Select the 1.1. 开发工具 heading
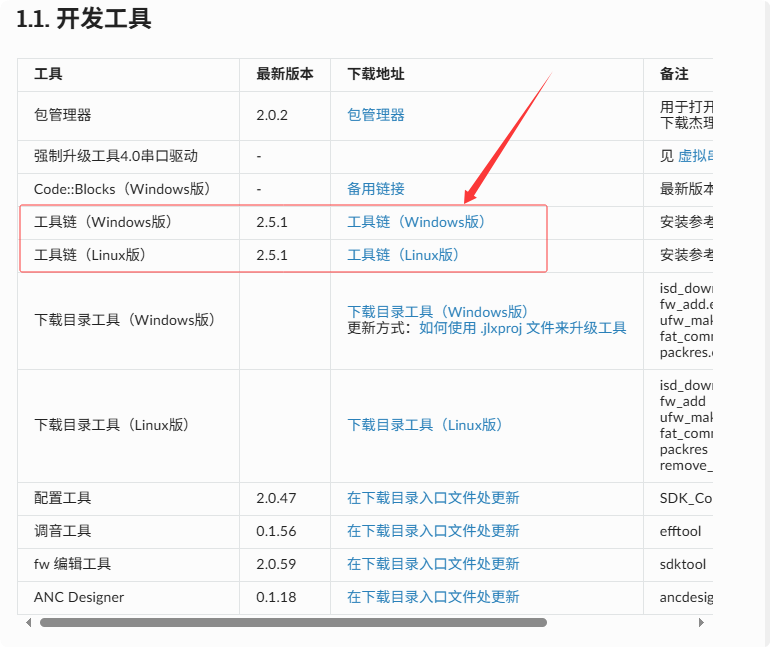770x647 pixels. [84, 20]
